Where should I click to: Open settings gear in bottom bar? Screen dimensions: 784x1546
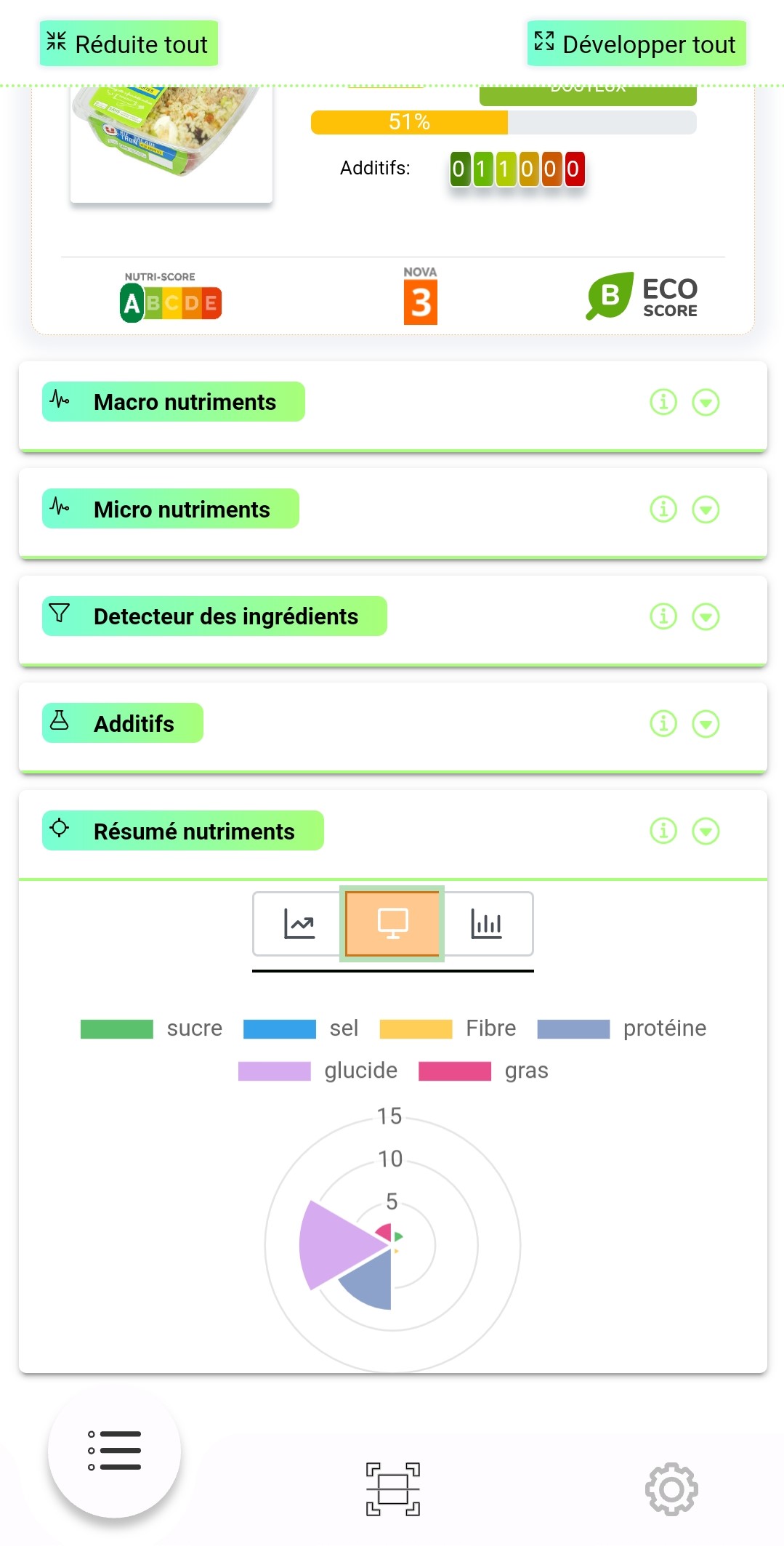point(671,1489)
